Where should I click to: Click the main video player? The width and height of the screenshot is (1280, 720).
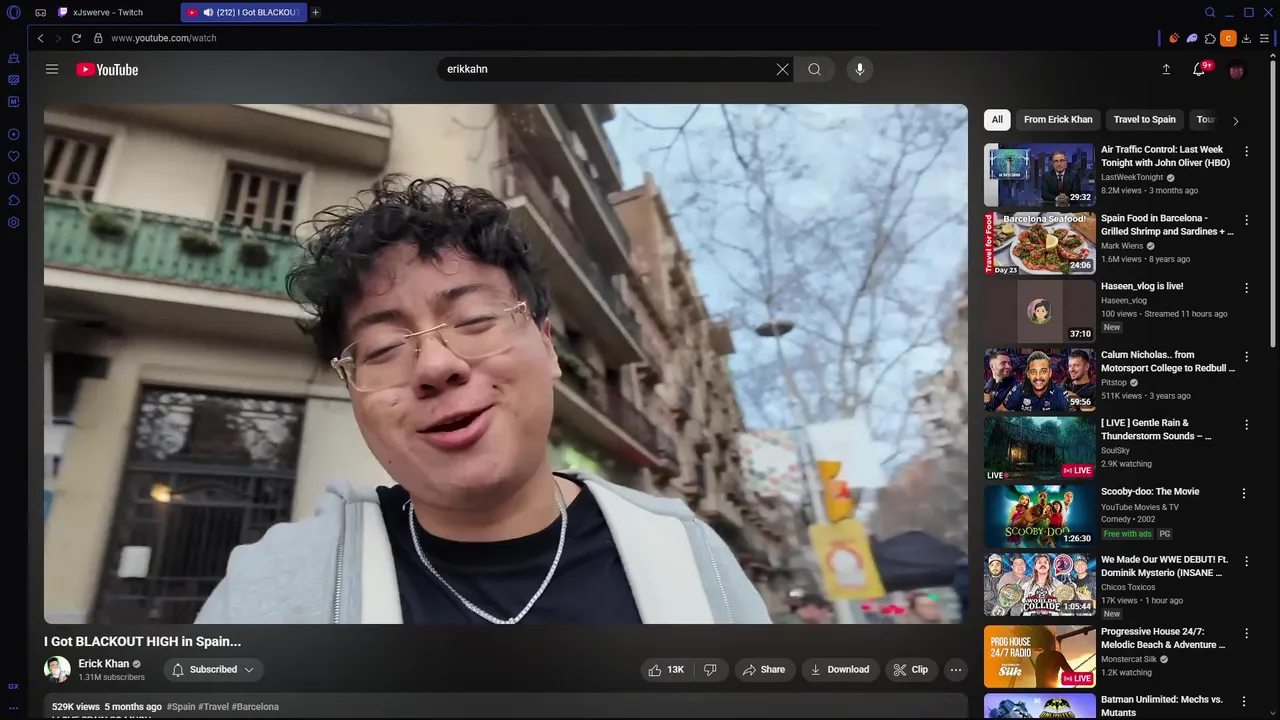click(x=506, y=364)
